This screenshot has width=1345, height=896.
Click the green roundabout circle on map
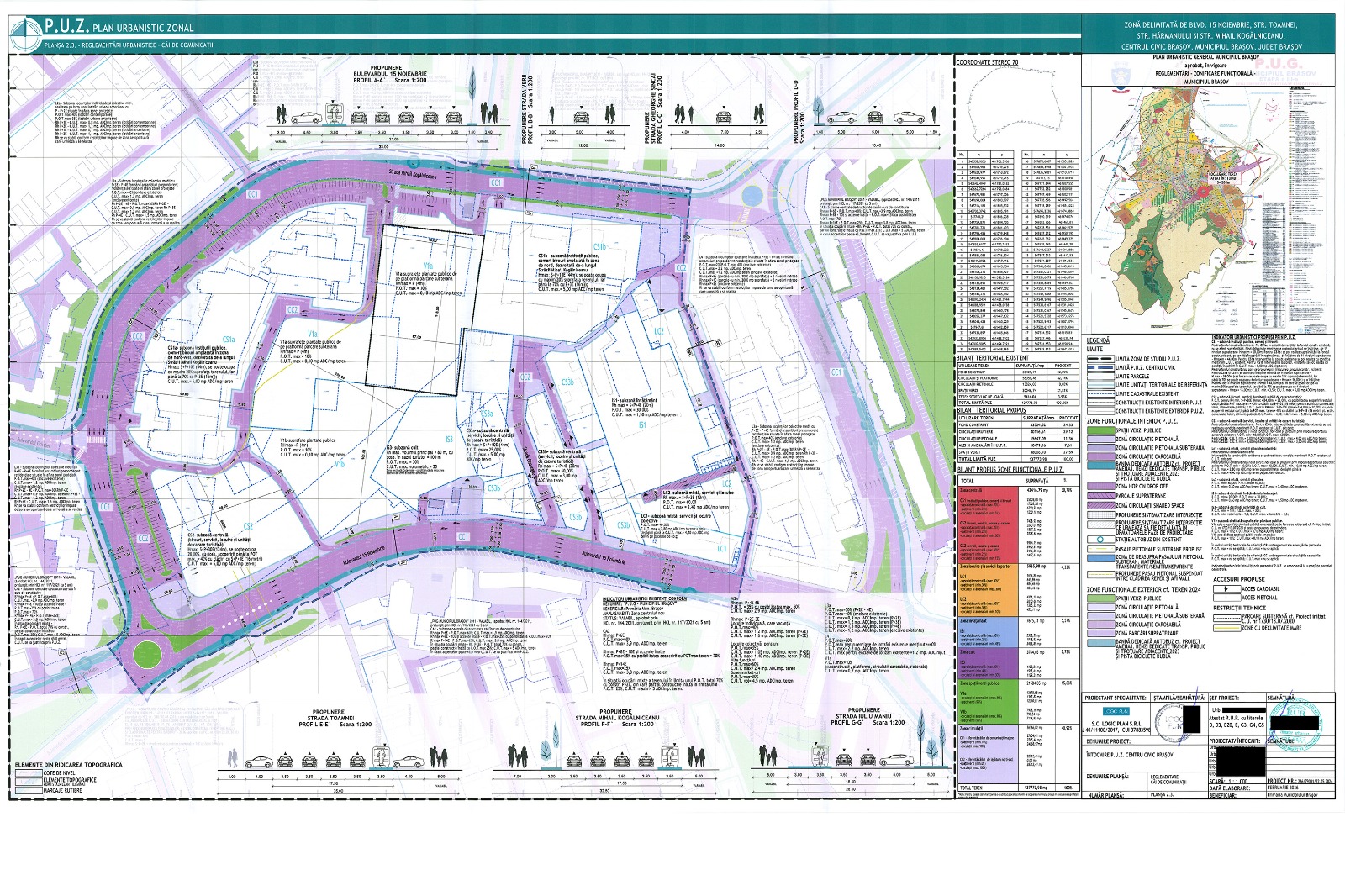tap(147, 654)
